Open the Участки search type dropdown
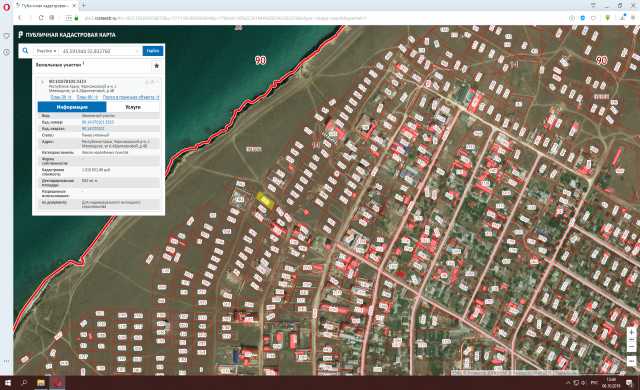This screenshot has height=390, width=640. tap(46, 51)
